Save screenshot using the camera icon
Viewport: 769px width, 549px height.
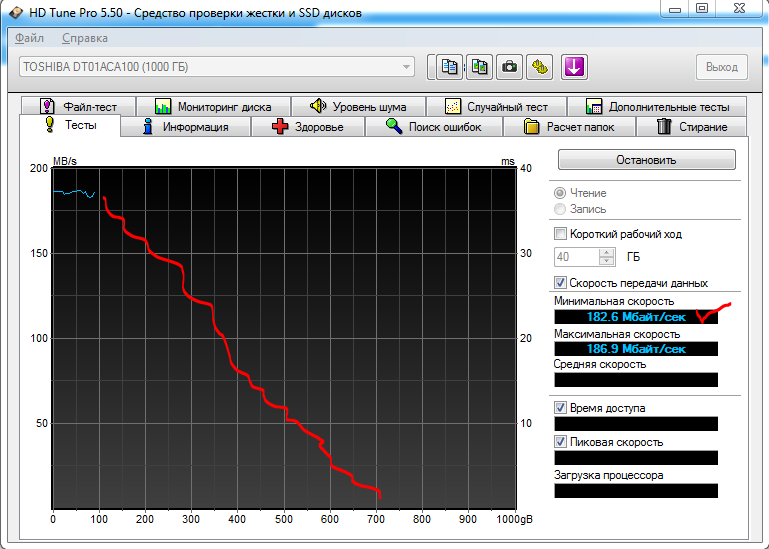(509, 67)
